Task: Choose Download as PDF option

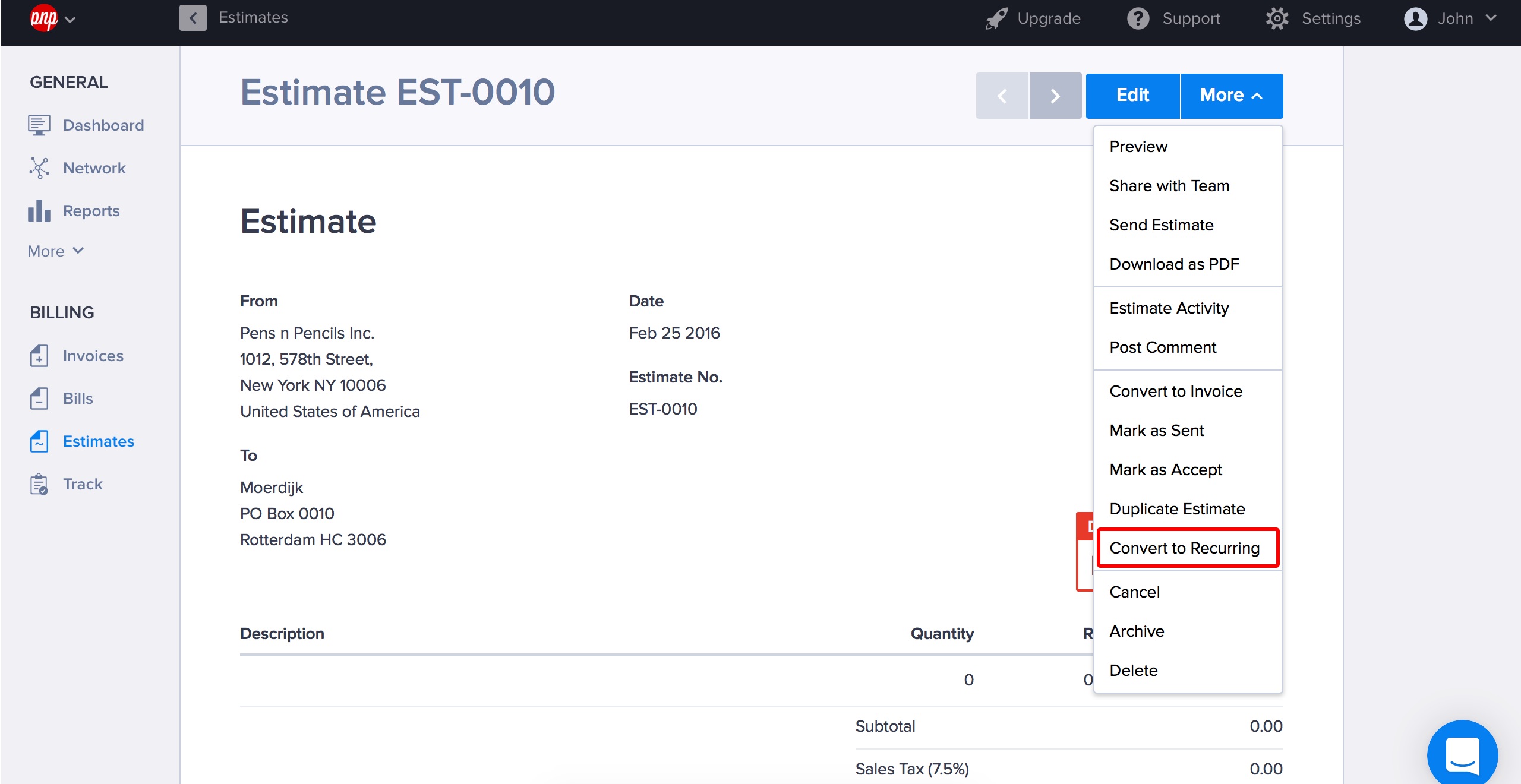Action: 1174,264
